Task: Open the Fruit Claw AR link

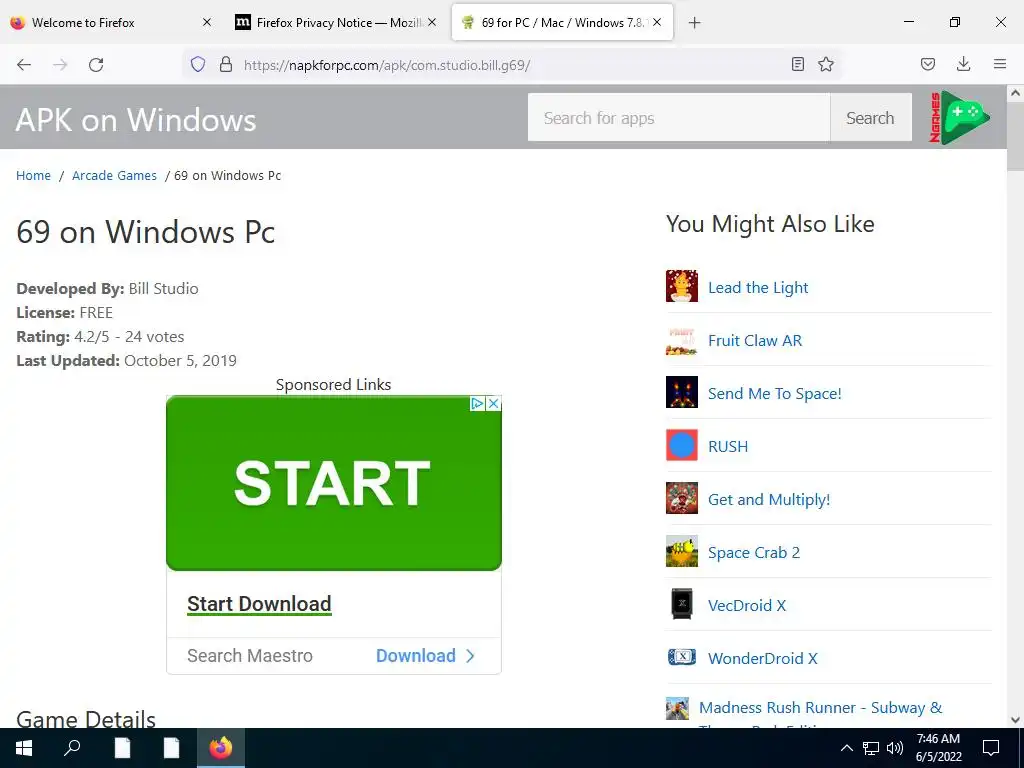Action: point(755,340)
